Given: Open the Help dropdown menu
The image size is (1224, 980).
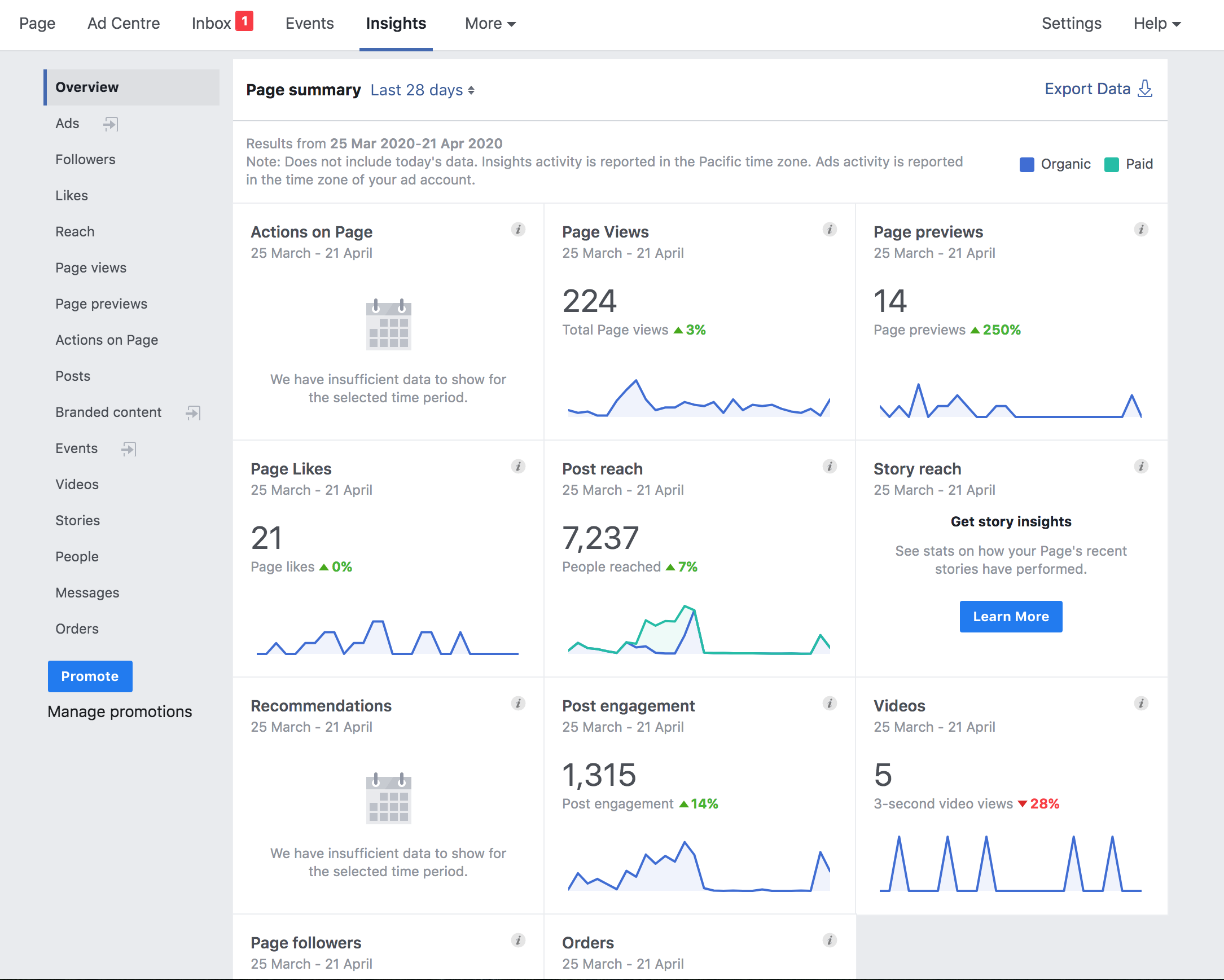Looking at the screenshot, I should pos(1157,23).
